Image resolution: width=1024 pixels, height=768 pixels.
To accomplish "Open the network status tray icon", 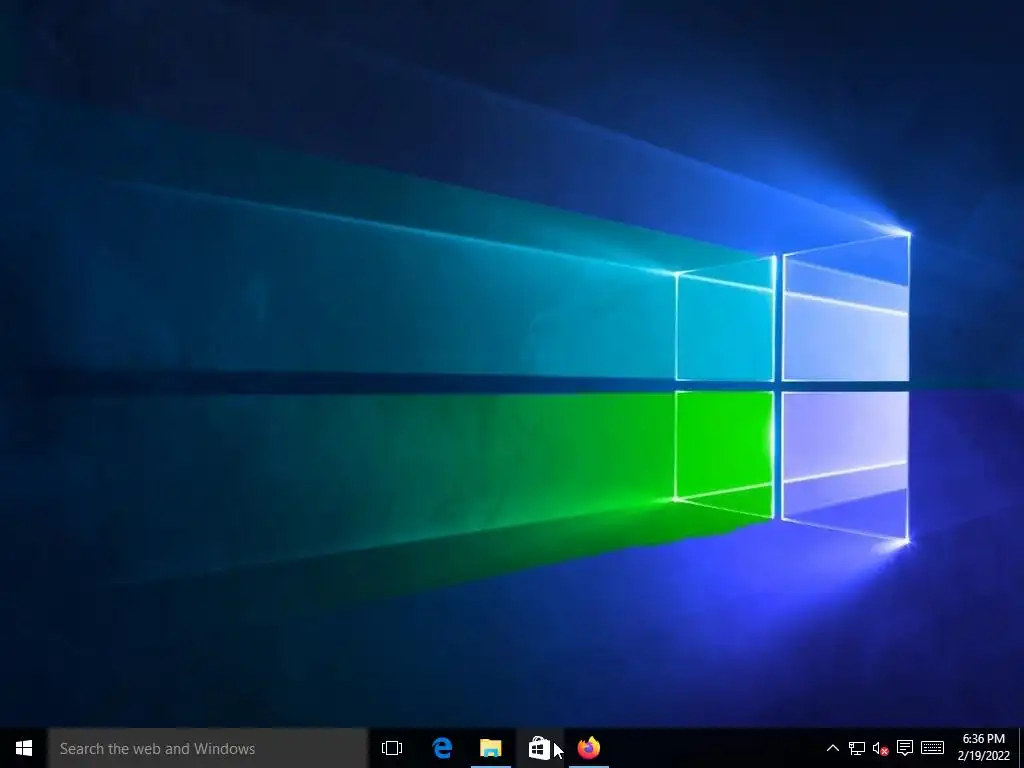I will click(856, 748).
